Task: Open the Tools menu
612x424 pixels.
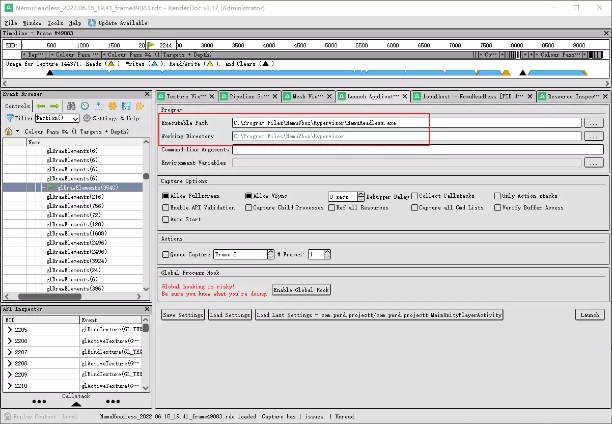Action: click(x=55, y=23)
